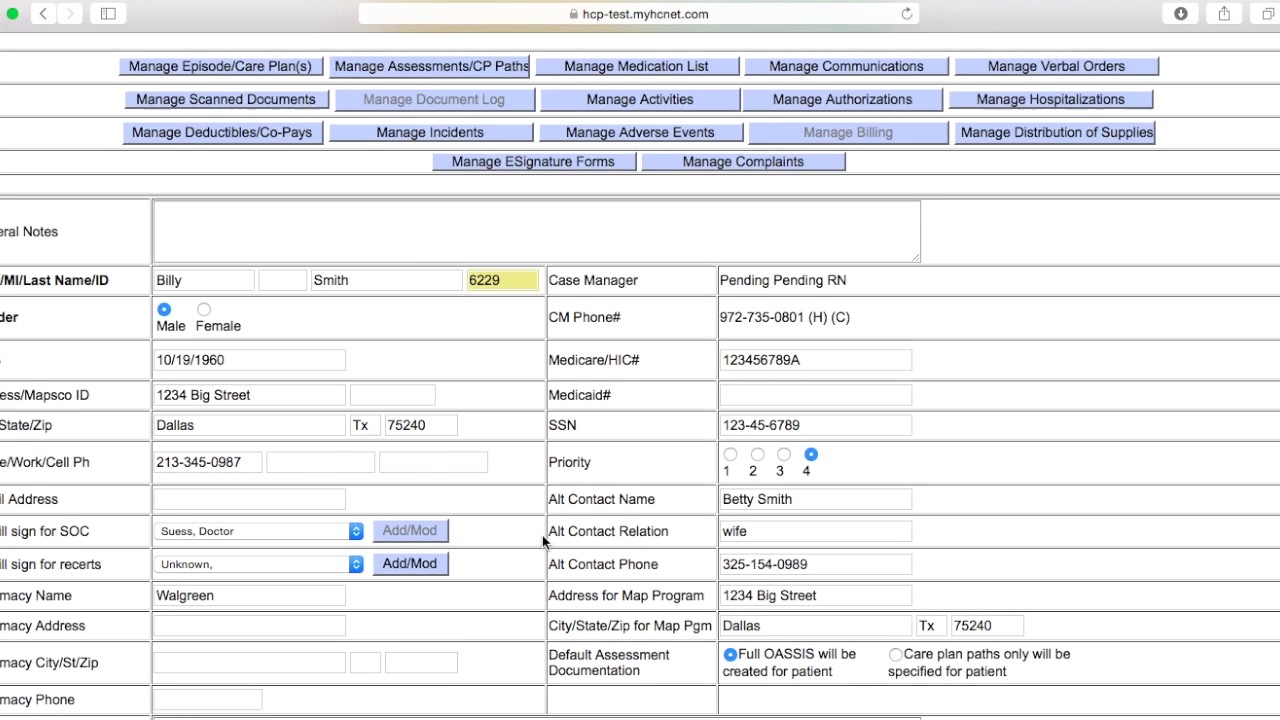1280x720 pixels.
Task: Open the Suess, Doctor physician dropdown
Action: coord(259,531)
